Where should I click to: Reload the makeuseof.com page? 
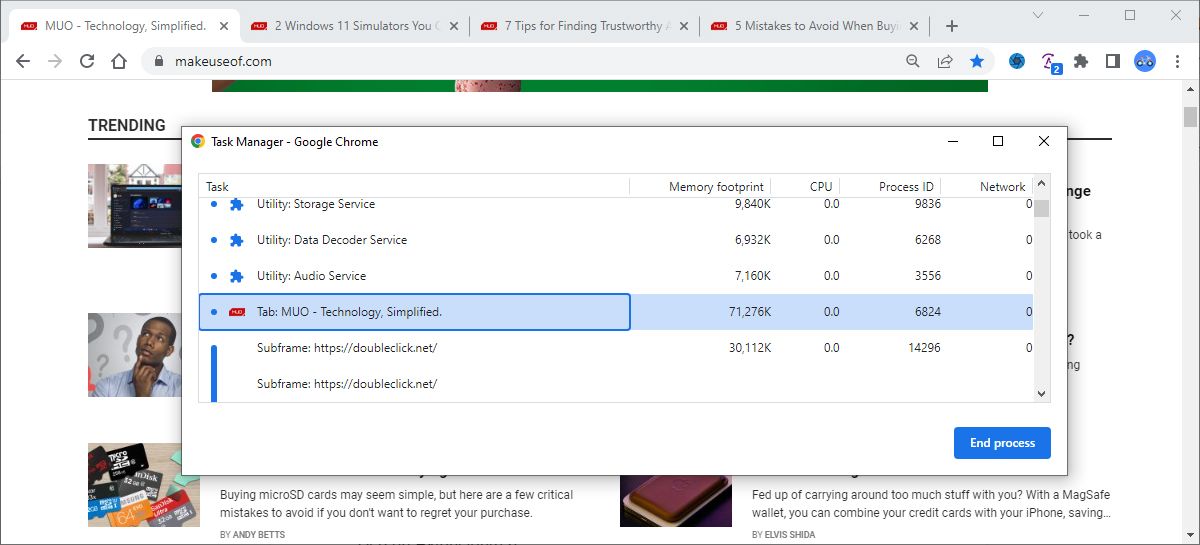click(x=87, y=61)
